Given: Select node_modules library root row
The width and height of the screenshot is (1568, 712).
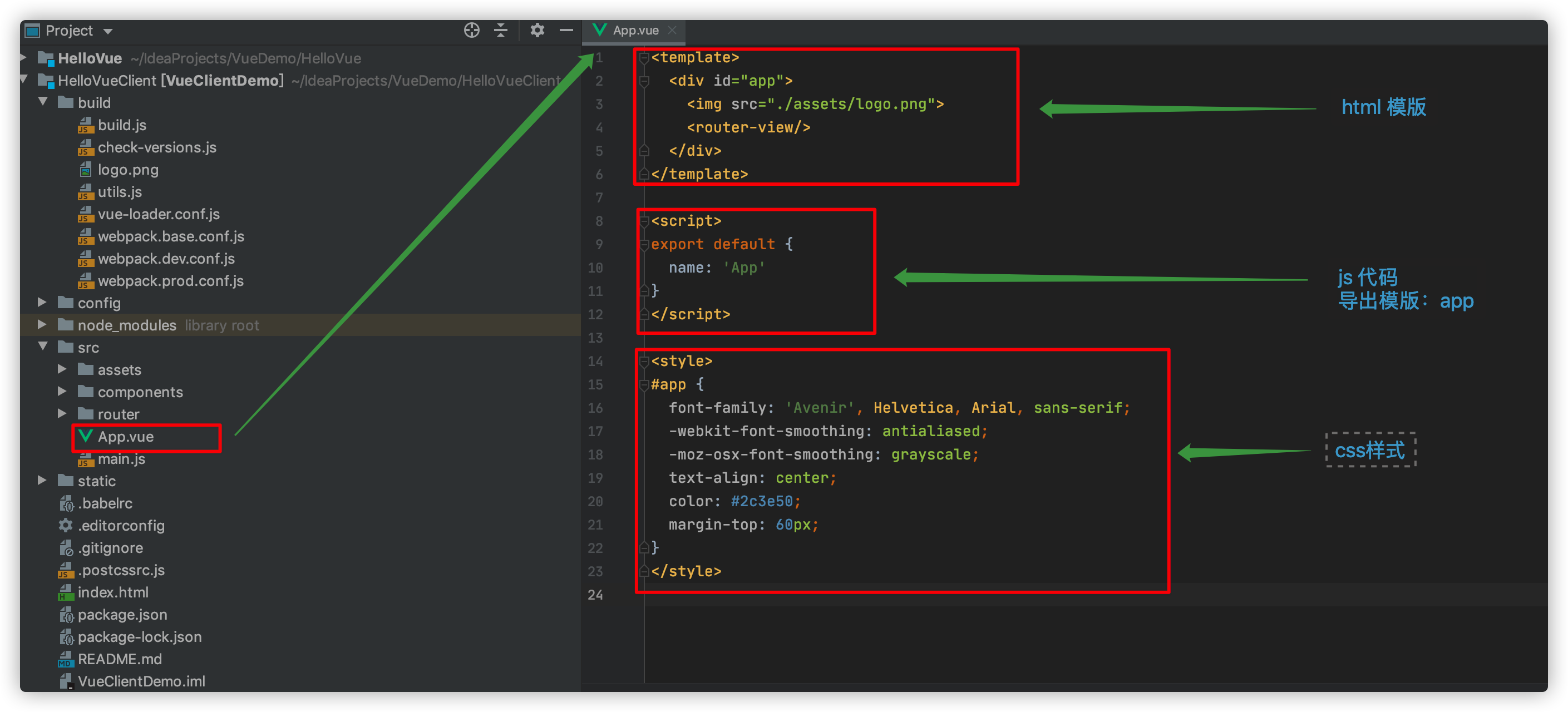Looking at the screenshot, I should tap(300, 325).
